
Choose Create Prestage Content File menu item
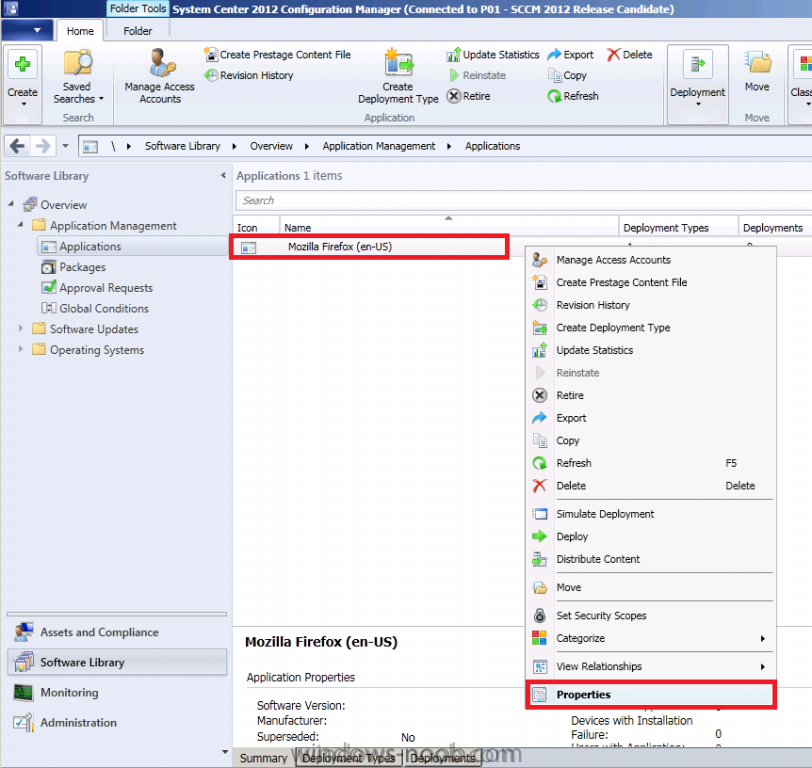point(651,283)
